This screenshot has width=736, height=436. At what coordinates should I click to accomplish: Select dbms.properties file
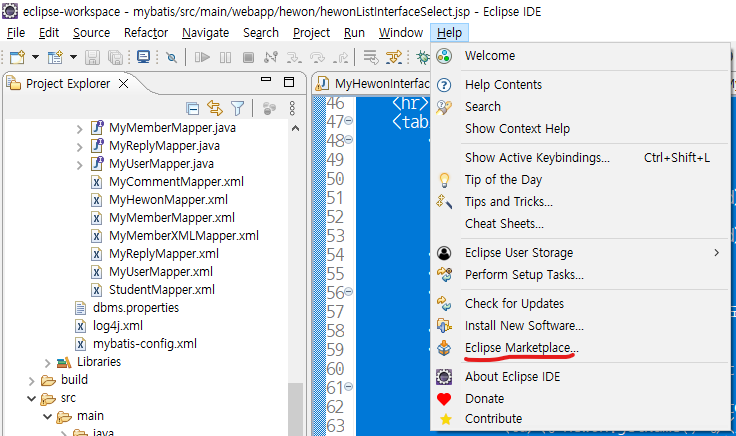[x=136, y=308]
